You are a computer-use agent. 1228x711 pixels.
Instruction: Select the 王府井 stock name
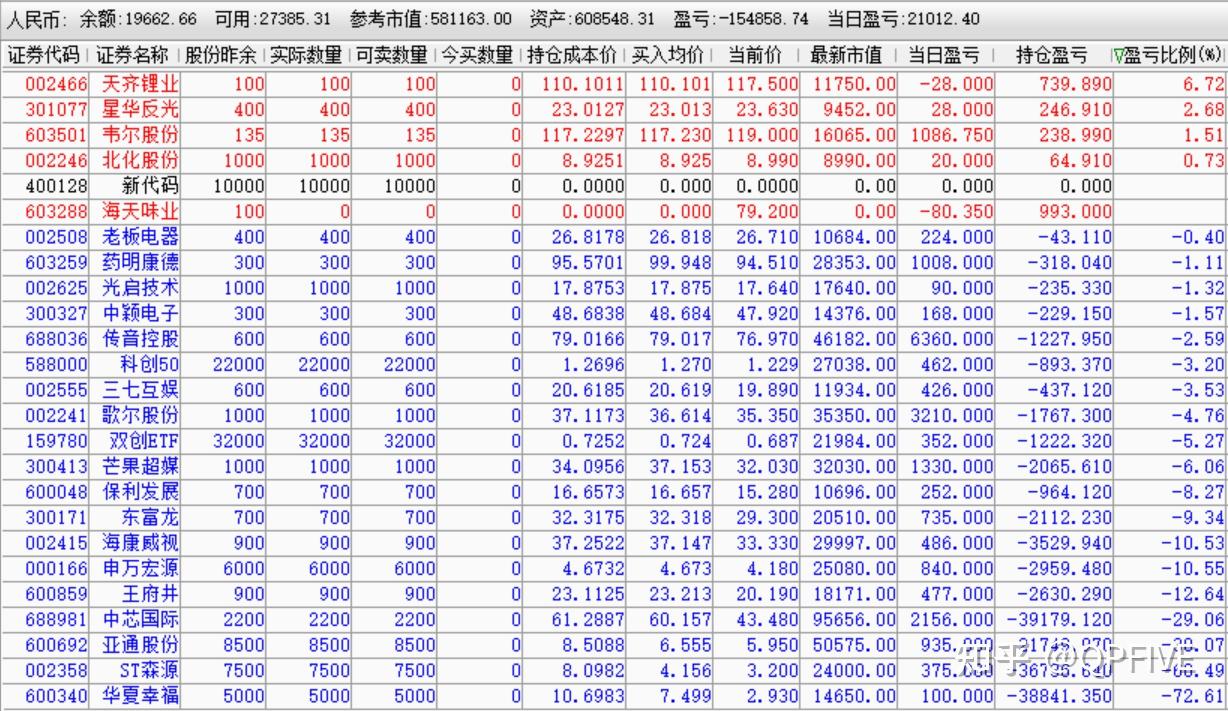[150, 593]
